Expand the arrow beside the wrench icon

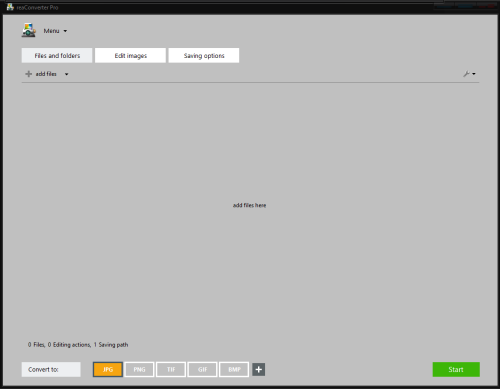tap(474, 74)
